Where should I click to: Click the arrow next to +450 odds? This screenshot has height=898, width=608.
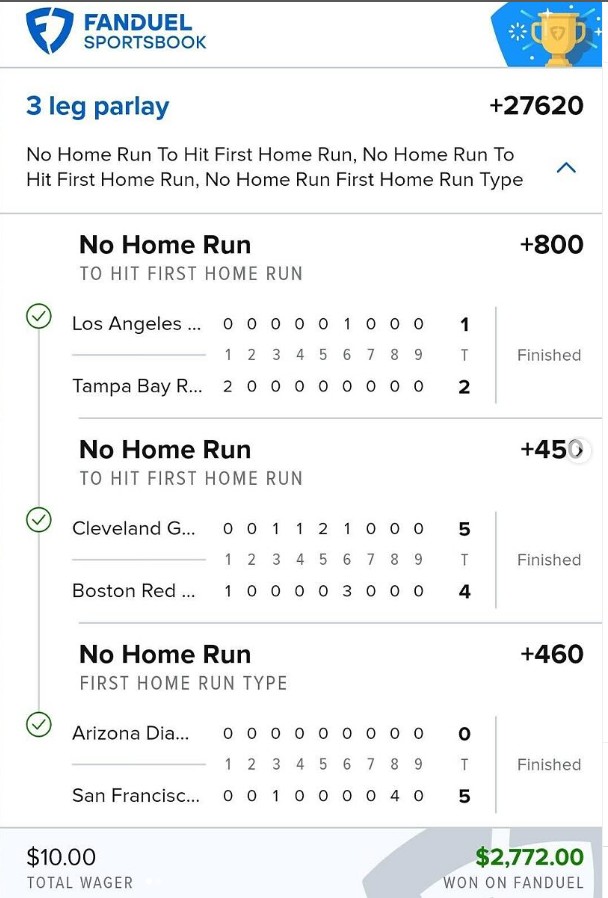[579, 450]
